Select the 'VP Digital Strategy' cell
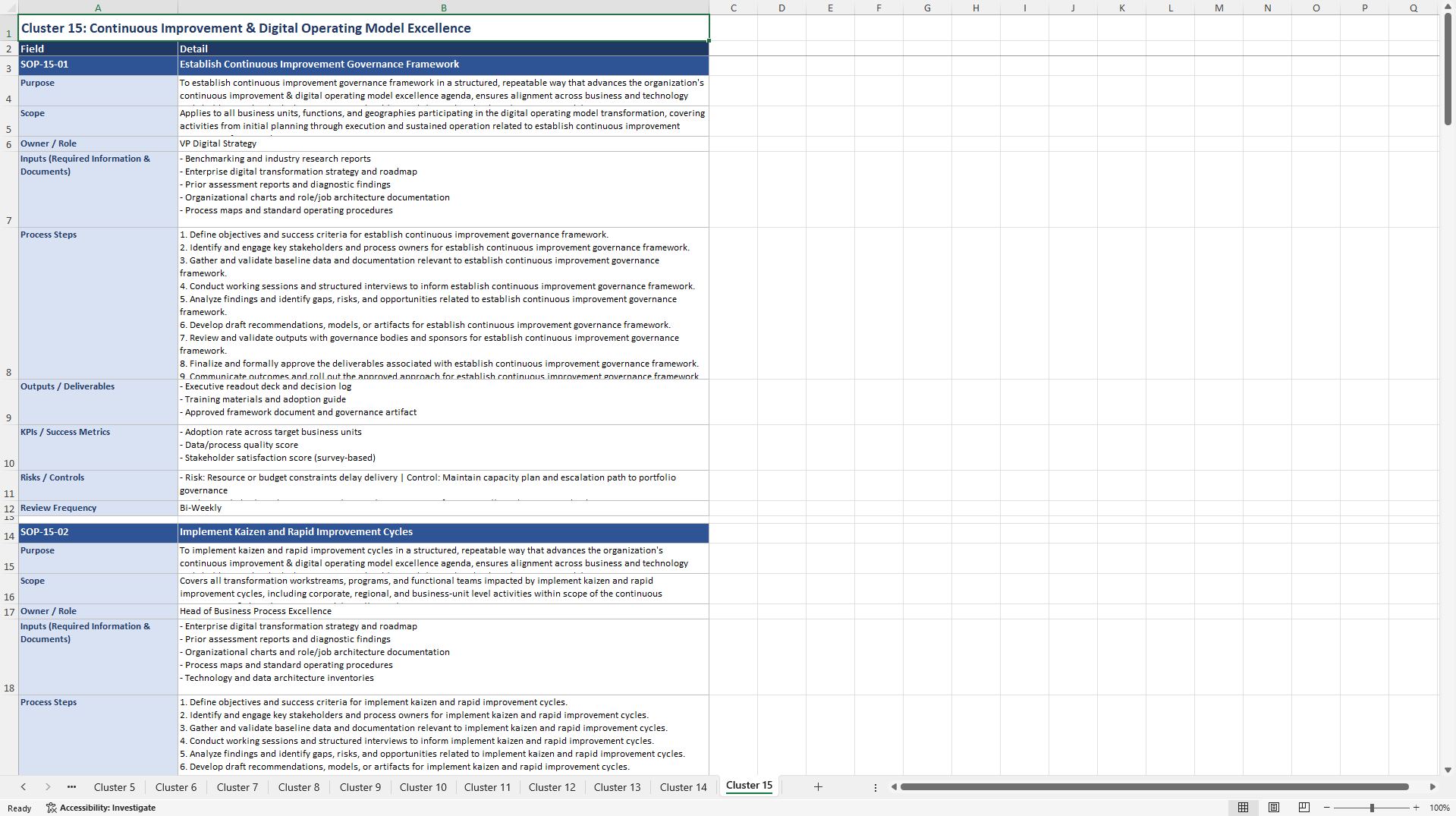Screen dimensions: 1456x816 [x=444, y=143]
